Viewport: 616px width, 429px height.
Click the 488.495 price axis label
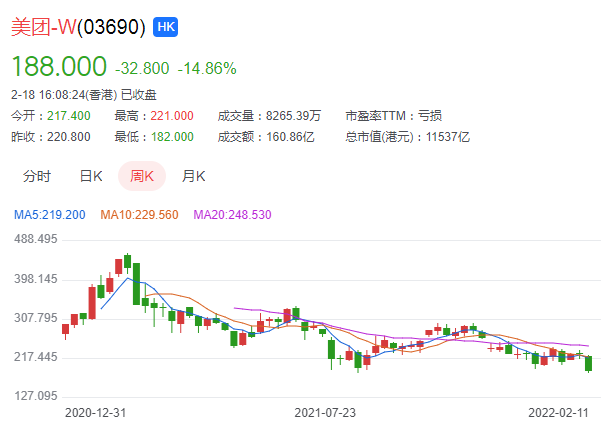pyautogui.click(x=36, y=239)
